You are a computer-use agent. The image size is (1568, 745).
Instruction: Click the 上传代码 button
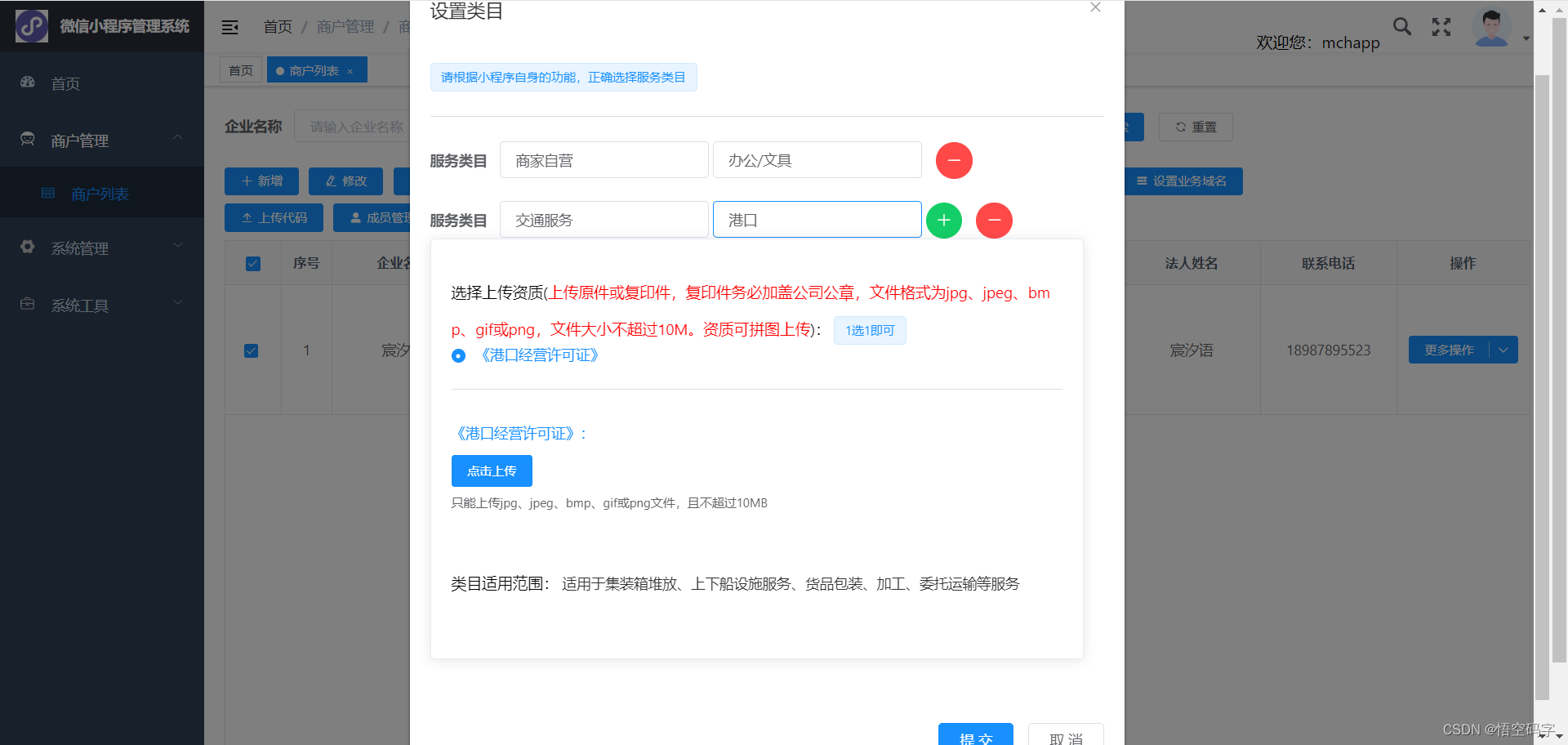pyautogui.click(x=274, y=217)
